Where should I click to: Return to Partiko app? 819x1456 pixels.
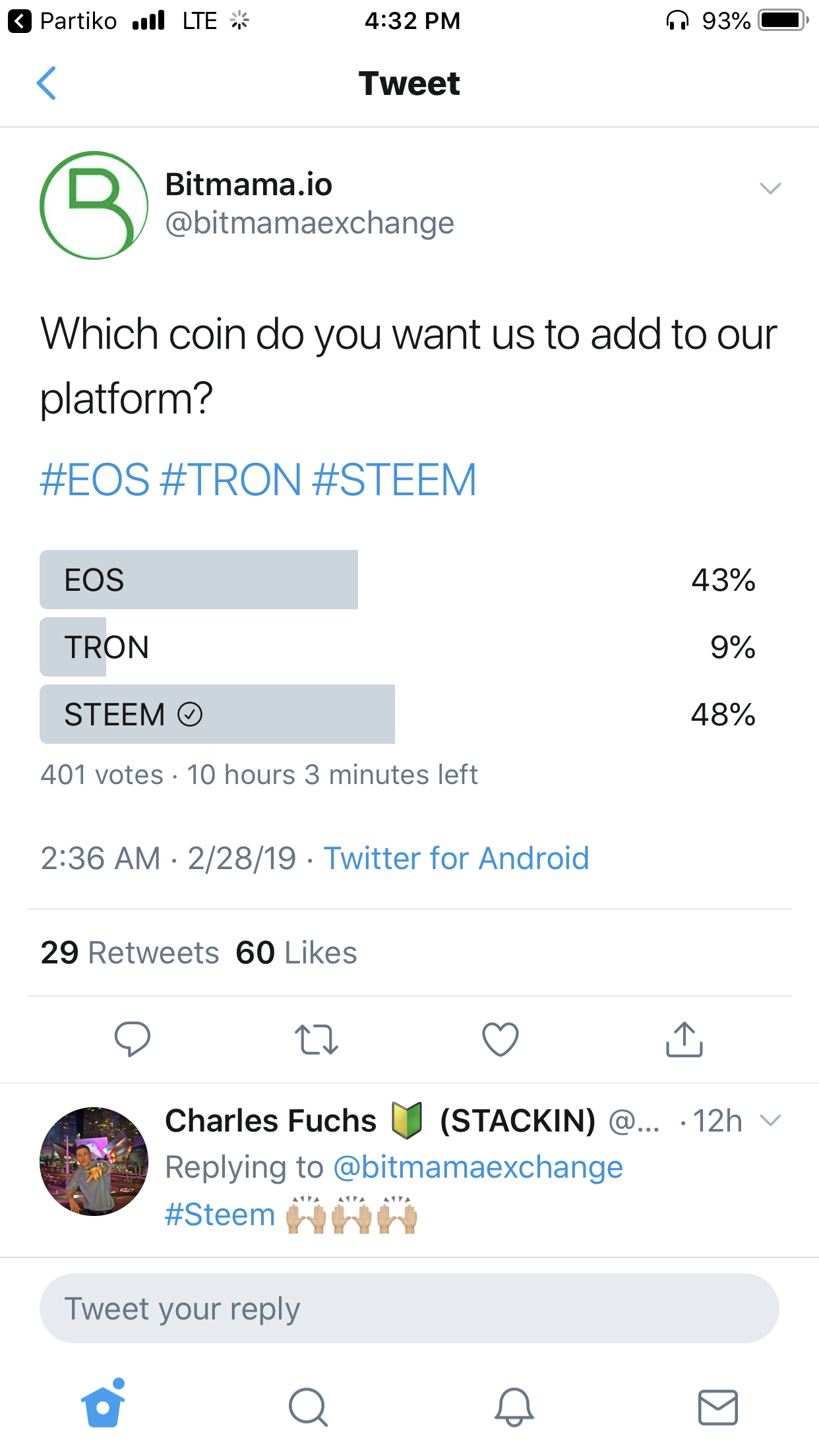[x=63, y=21]
